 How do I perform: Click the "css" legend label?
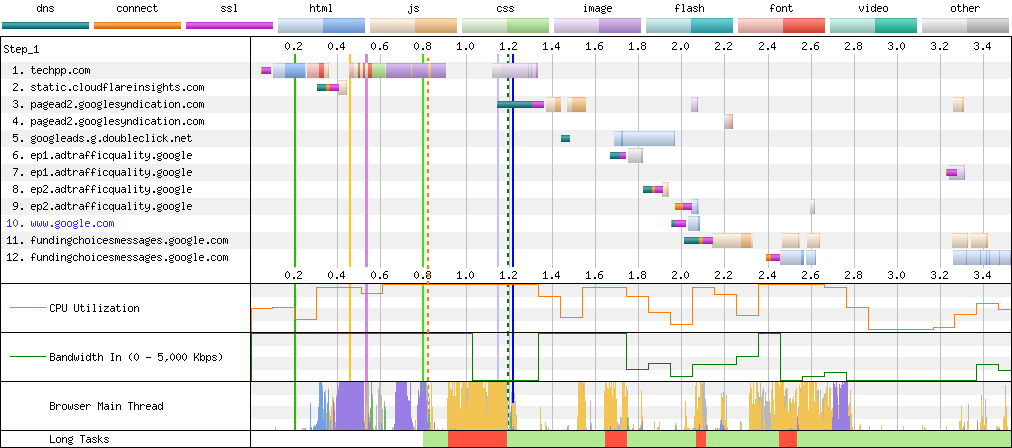(x=505, y=8)
